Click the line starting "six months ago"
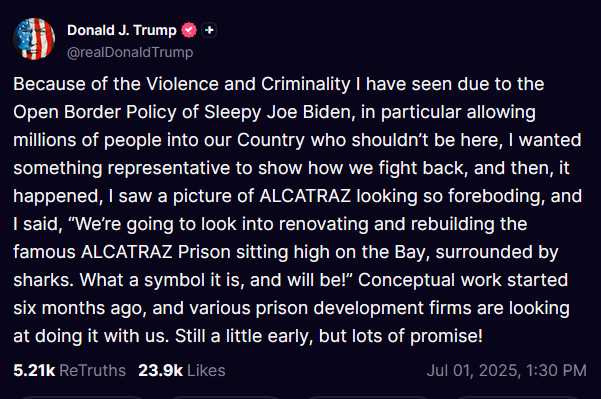Screen dimensions: 601x399 coord(291,308)
